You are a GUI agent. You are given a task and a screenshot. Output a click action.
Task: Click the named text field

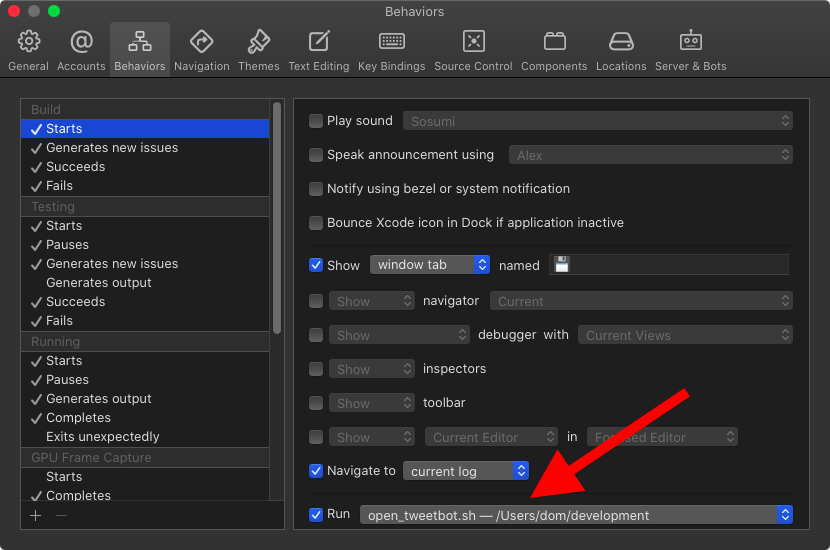point(669,265)
